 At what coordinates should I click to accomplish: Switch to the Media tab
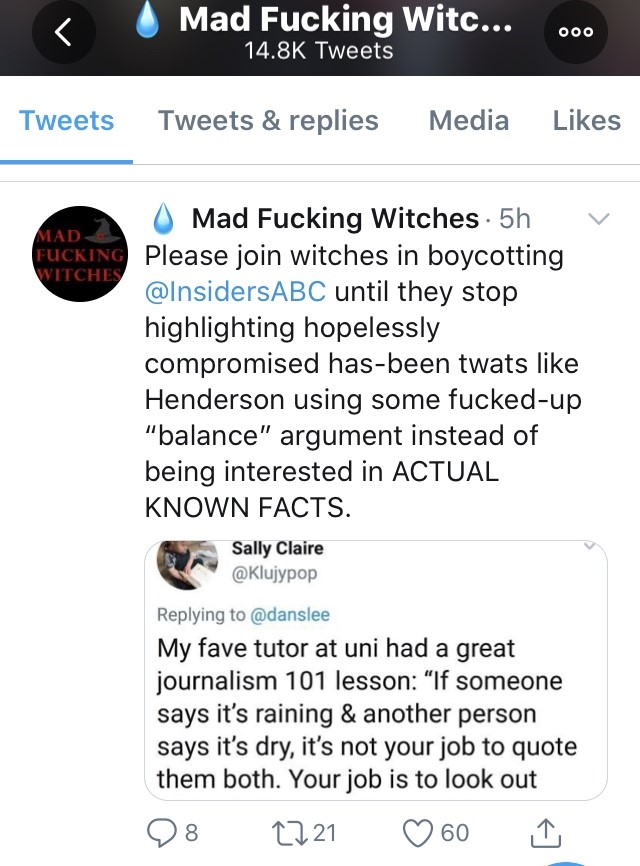point(468,121)
